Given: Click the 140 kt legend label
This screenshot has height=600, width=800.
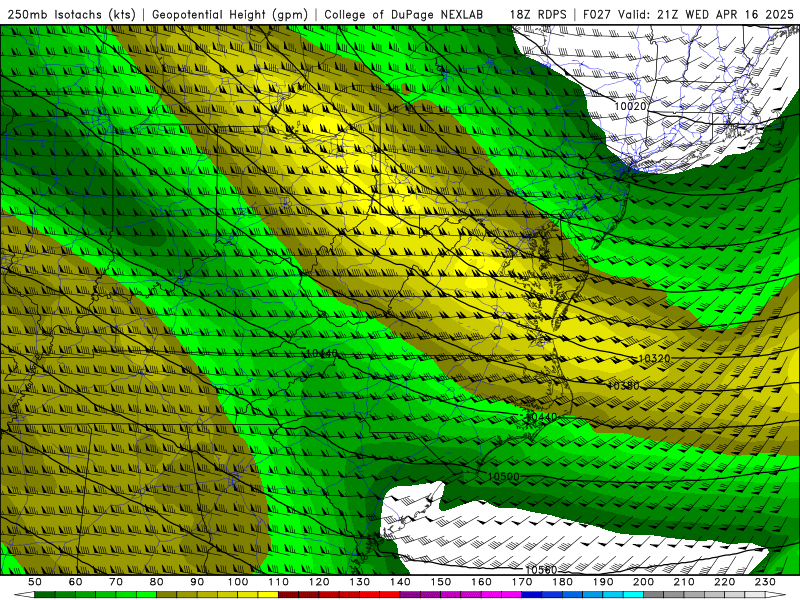Looking at the screenshot, I should (400, 582).
